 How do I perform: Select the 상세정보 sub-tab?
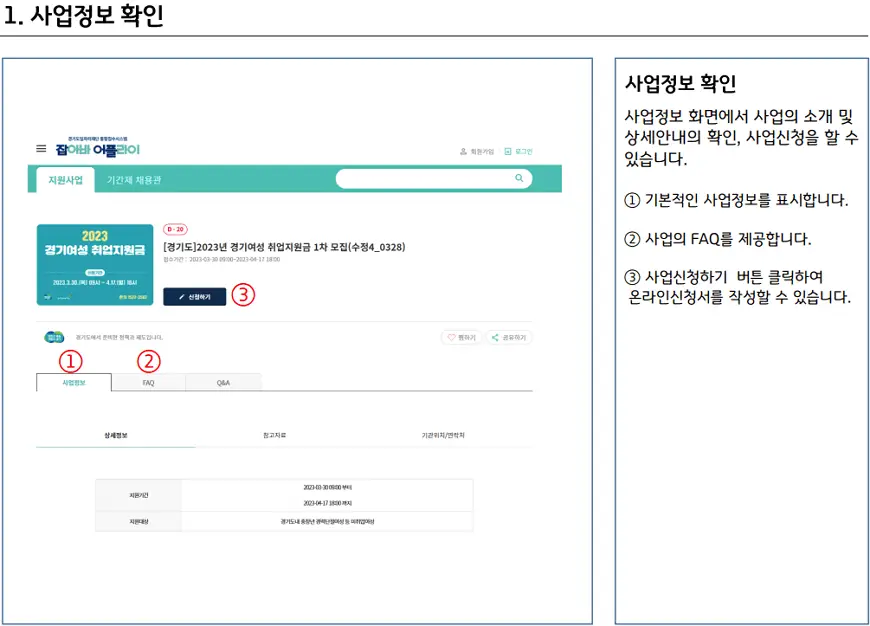(115, 436)
